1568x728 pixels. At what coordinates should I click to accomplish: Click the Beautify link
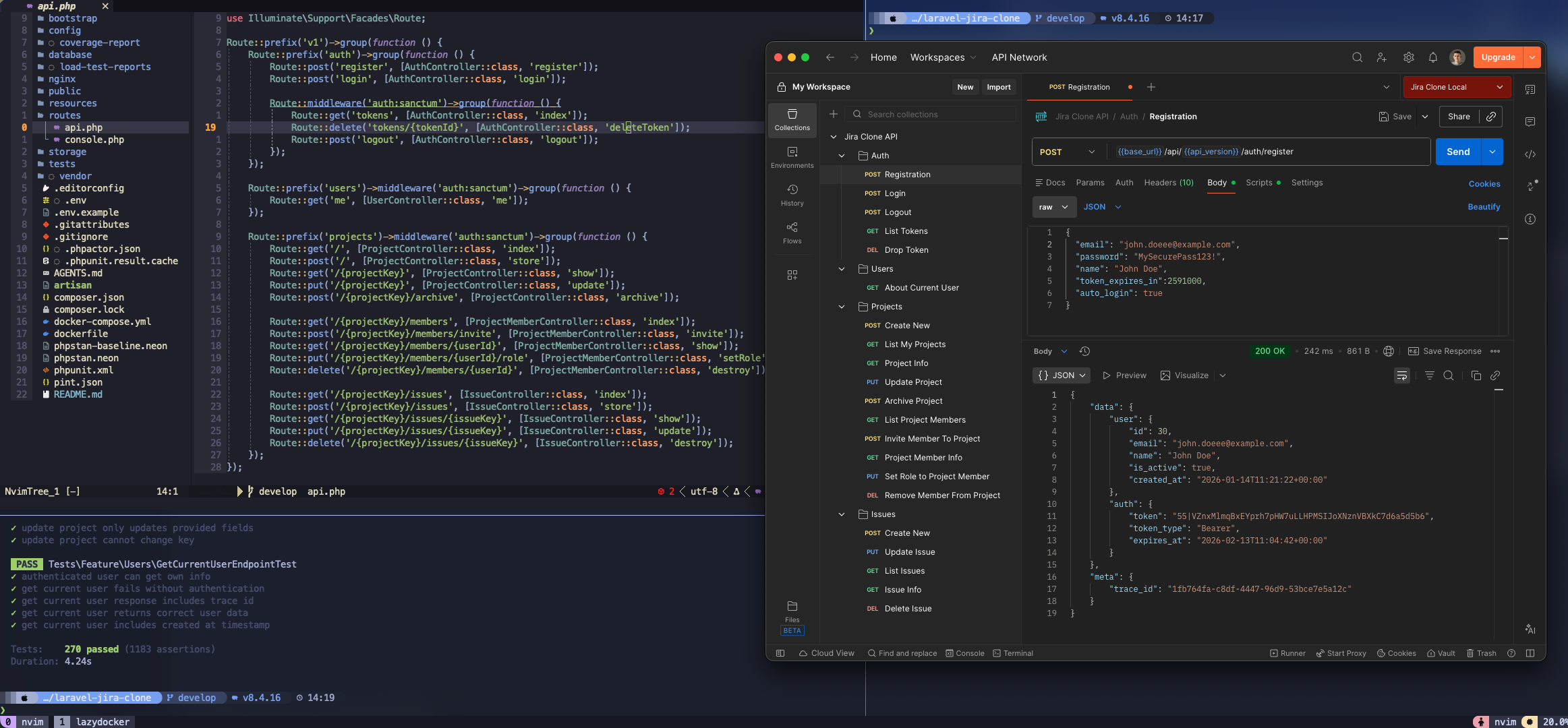point(1483,207)
